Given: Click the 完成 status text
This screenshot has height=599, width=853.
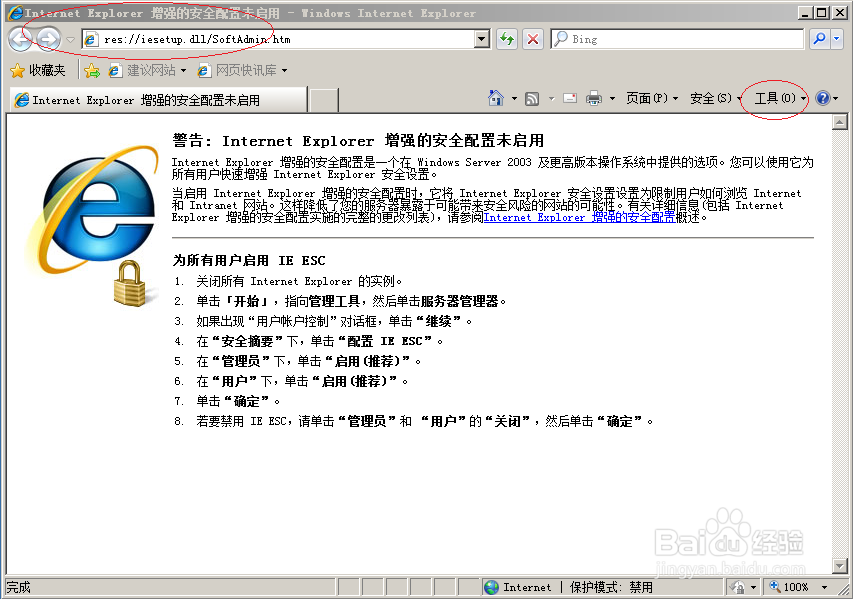Looking at the screenshot, I should point(18,587).
